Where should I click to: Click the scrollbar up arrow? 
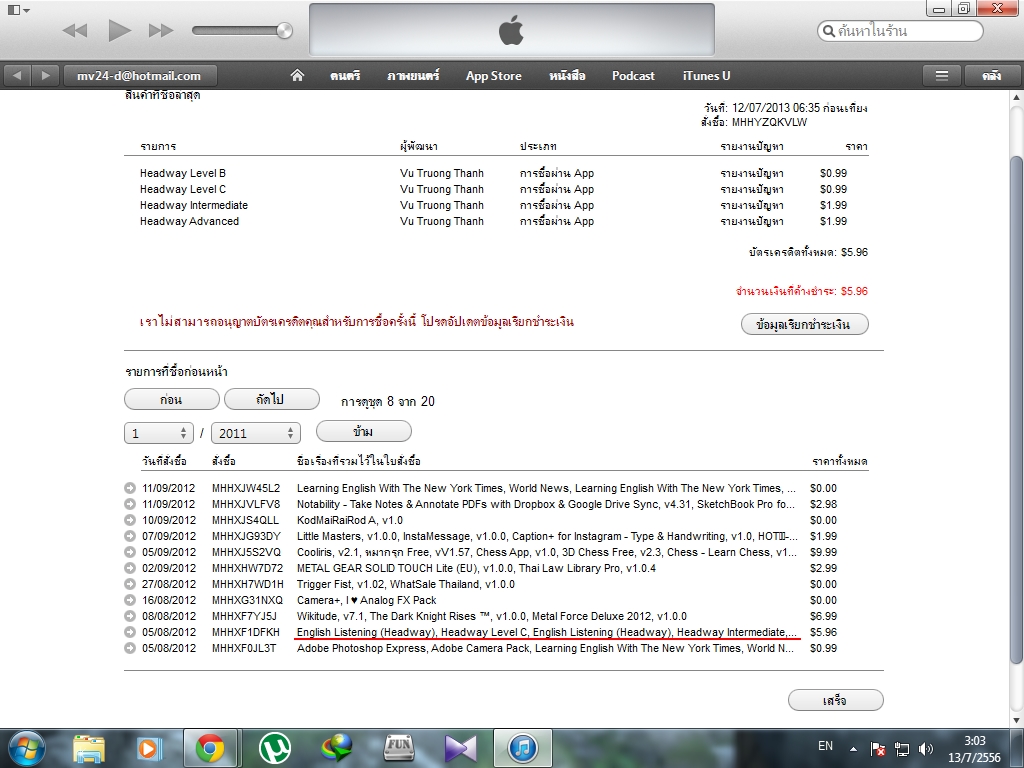click(1016, 97)
